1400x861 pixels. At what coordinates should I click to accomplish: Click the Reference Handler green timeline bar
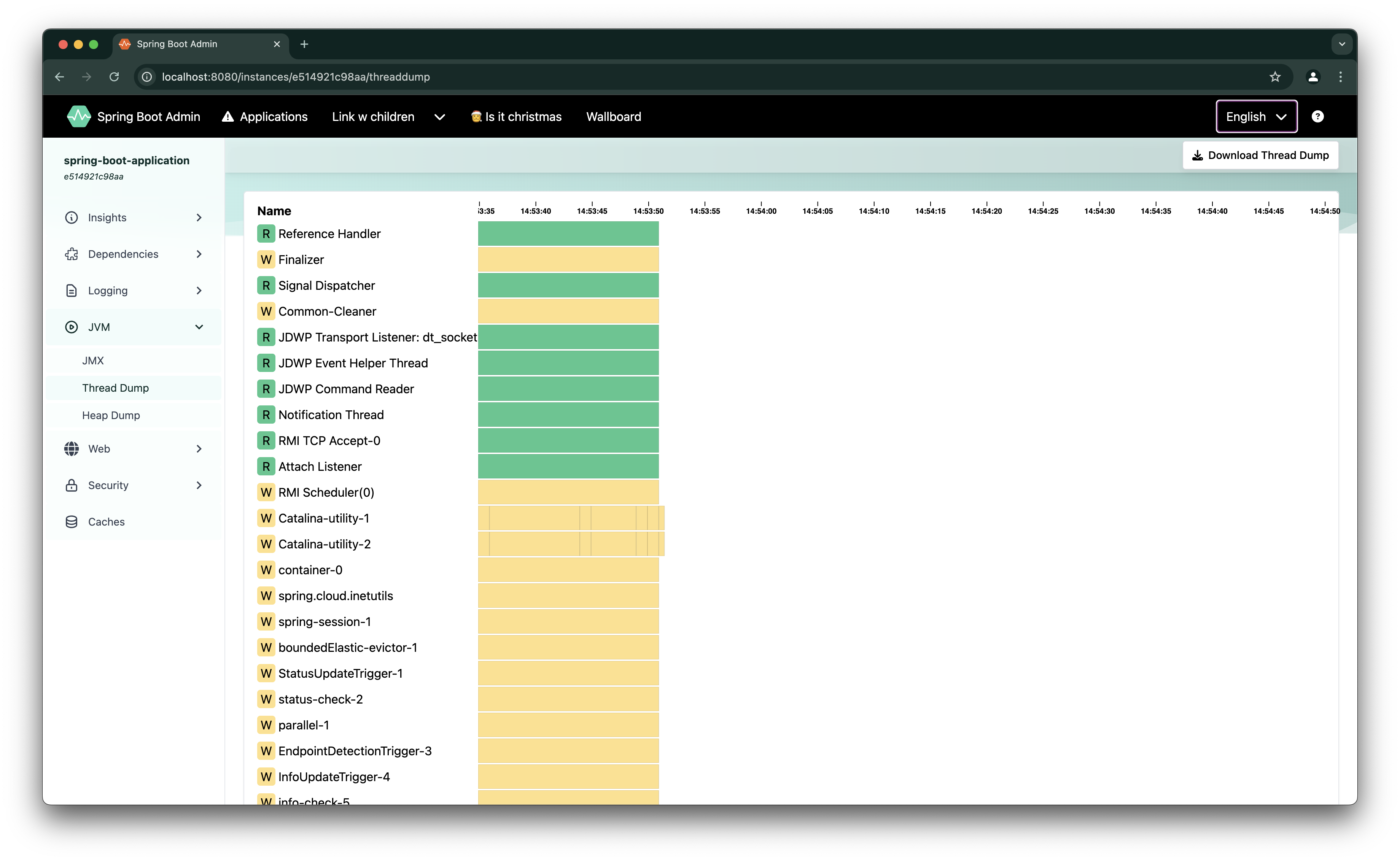[568, 234]
